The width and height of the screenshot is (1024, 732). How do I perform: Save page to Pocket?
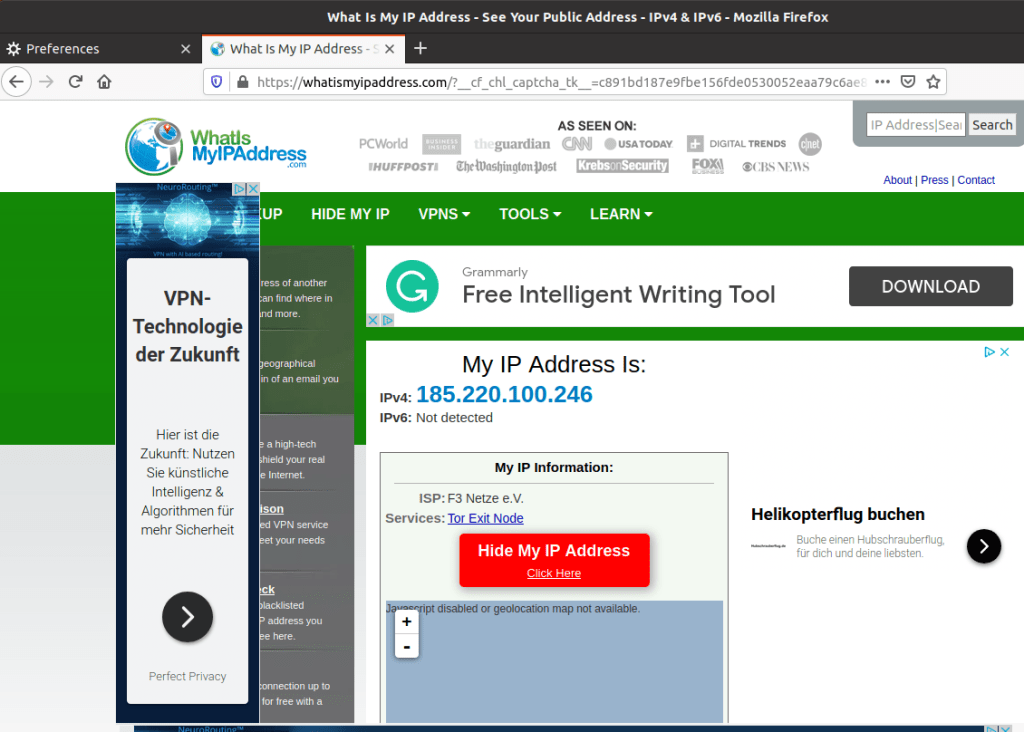pyautogui.click(x=908, y=82)
